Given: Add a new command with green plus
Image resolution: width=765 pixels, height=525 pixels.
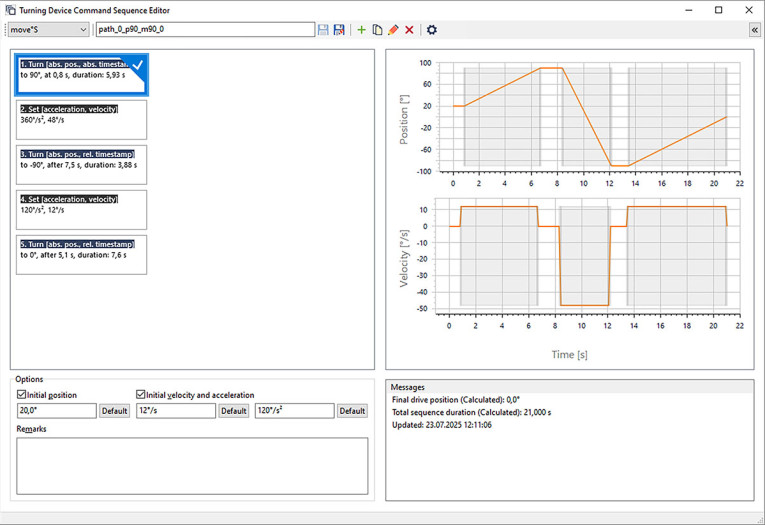Looking at the screenshot, I should [362, 30].
